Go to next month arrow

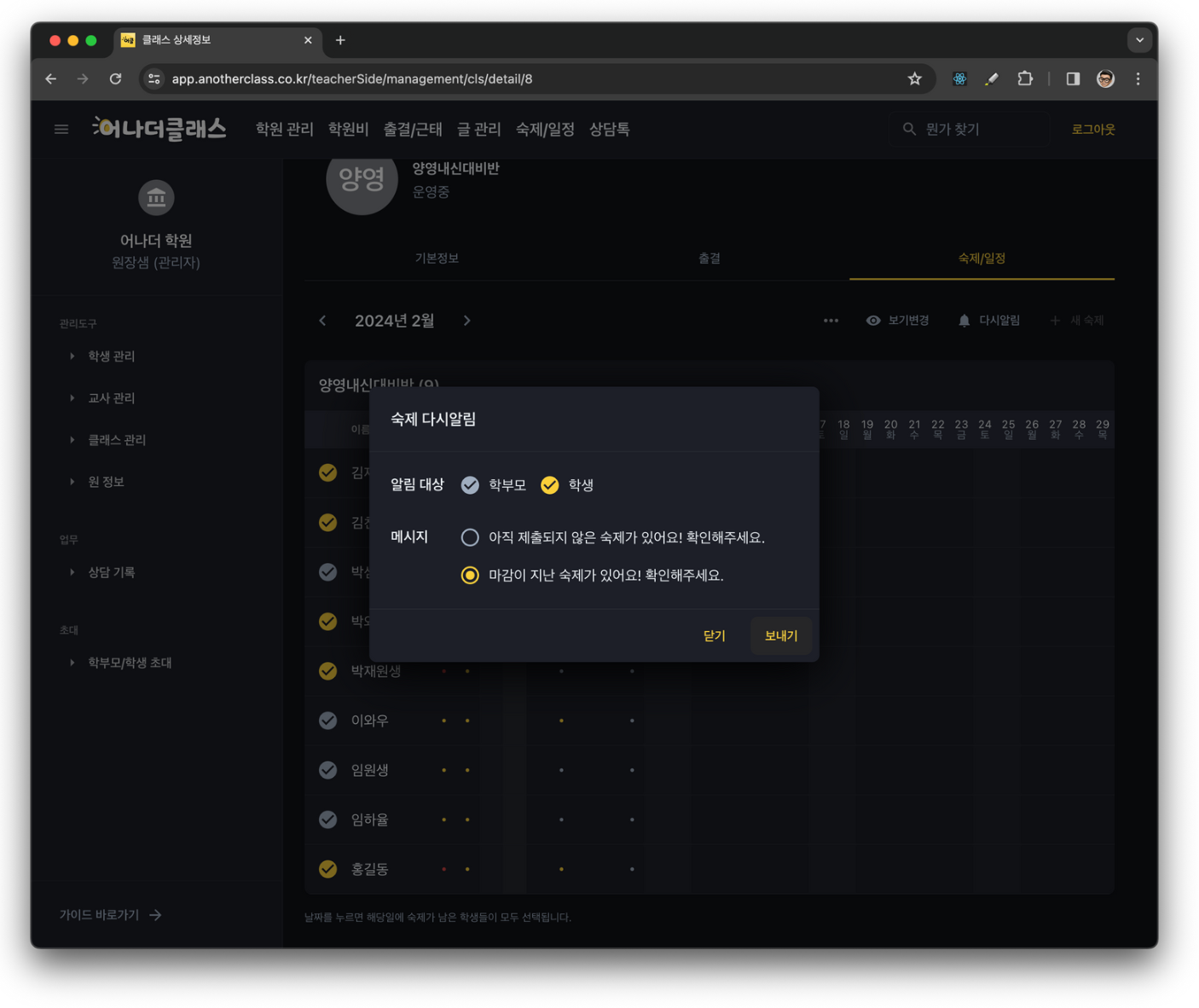[467, 321]
